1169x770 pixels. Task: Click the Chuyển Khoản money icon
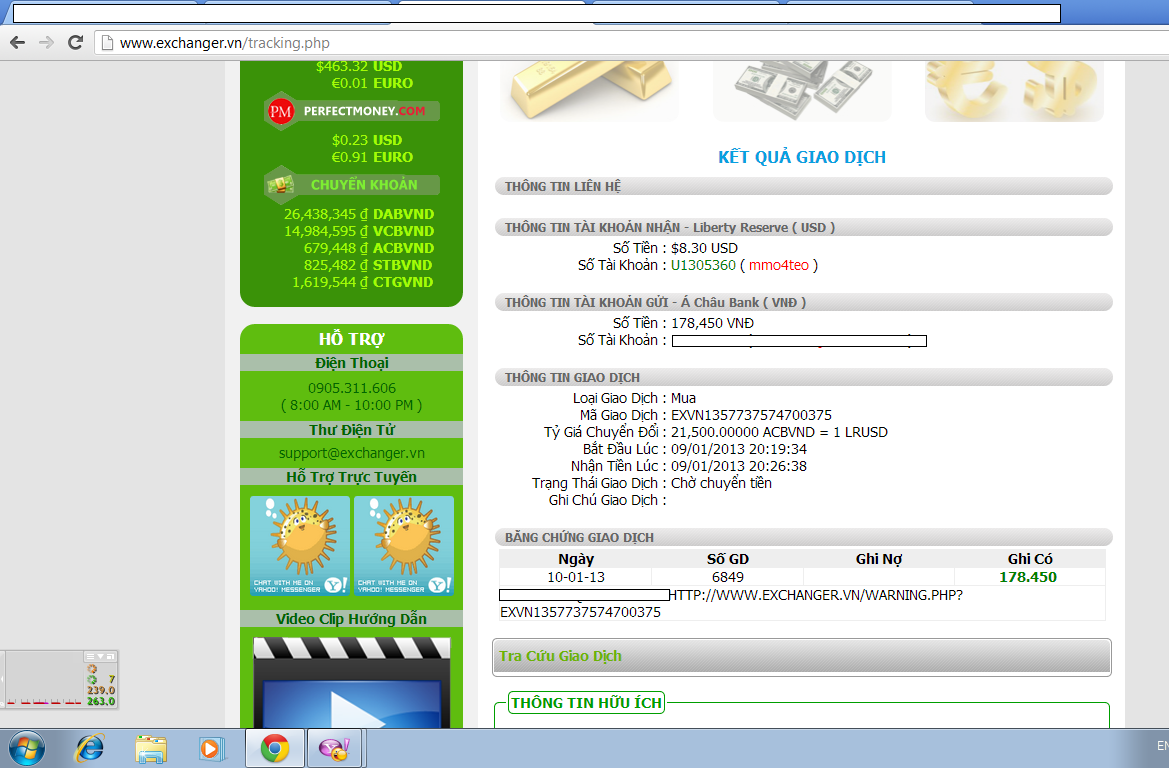pyautogui.click(x=280, y=185)
